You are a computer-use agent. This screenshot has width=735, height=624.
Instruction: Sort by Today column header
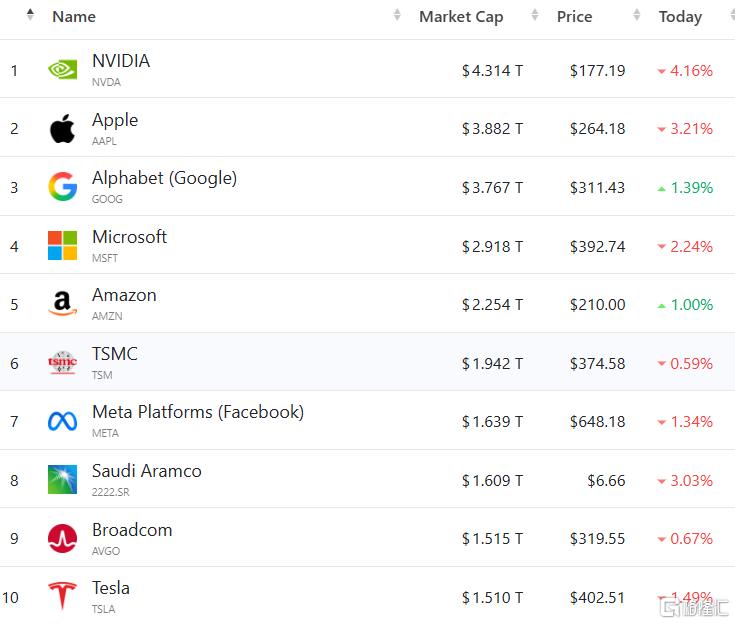coord(680,16)
